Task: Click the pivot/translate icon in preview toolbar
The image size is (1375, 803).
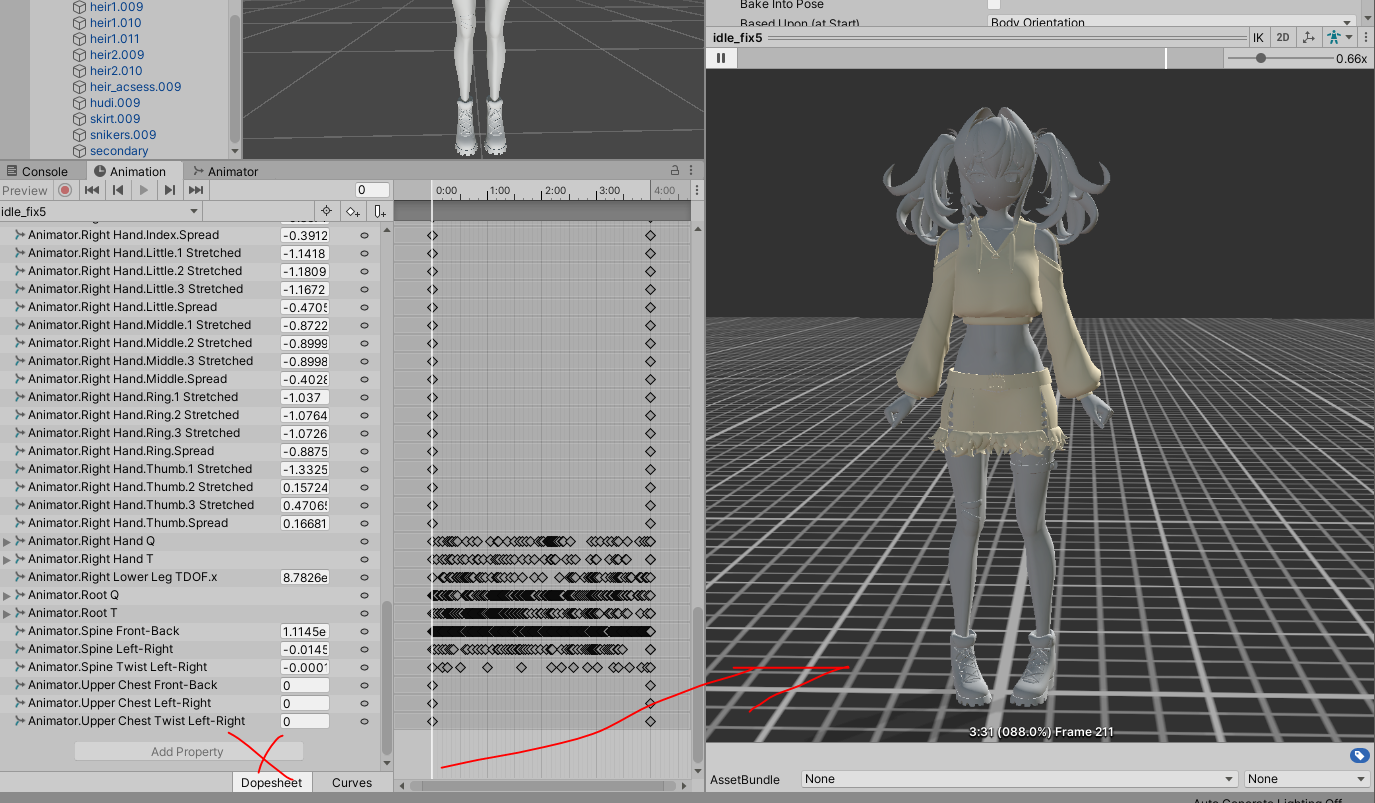Action: click(x=1309, y=37)
